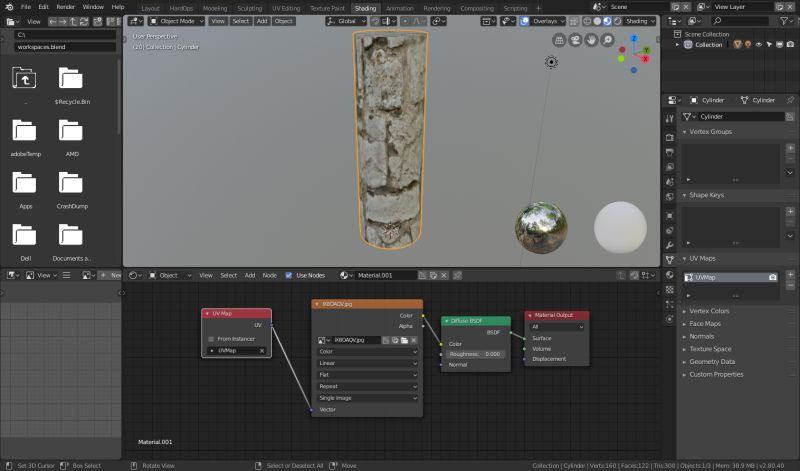Open Object Mode dropdown
800x471 pixels.
(x=177, y=21)
